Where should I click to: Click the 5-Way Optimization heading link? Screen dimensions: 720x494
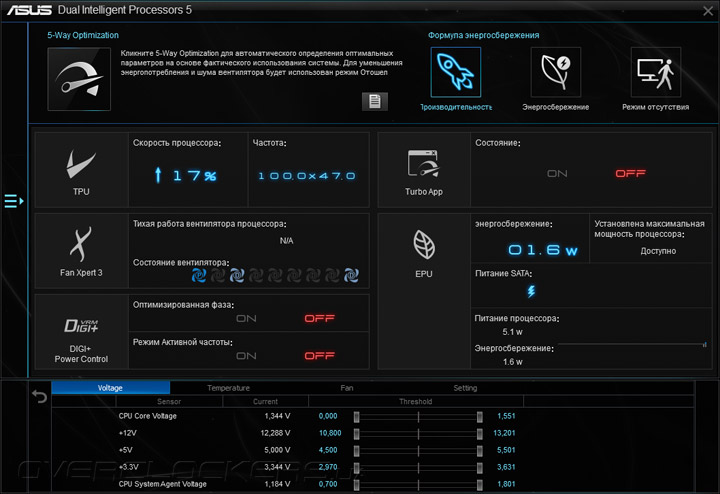click(83, 35)
